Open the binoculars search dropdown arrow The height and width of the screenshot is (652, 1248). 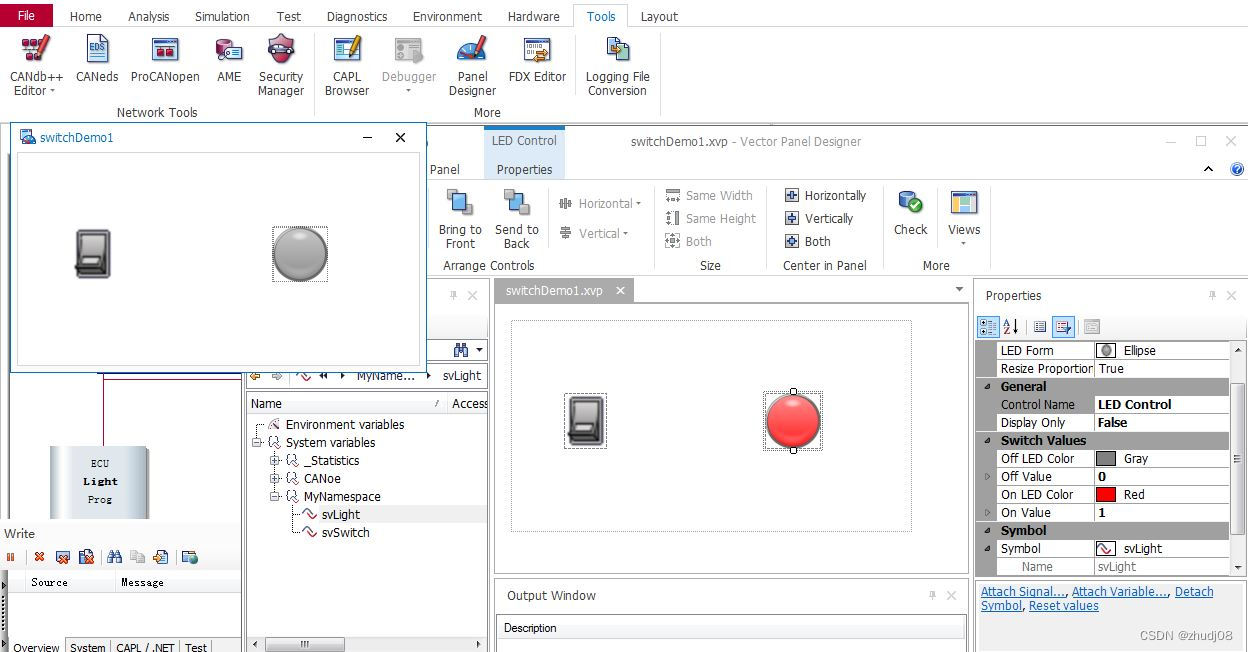480,350
